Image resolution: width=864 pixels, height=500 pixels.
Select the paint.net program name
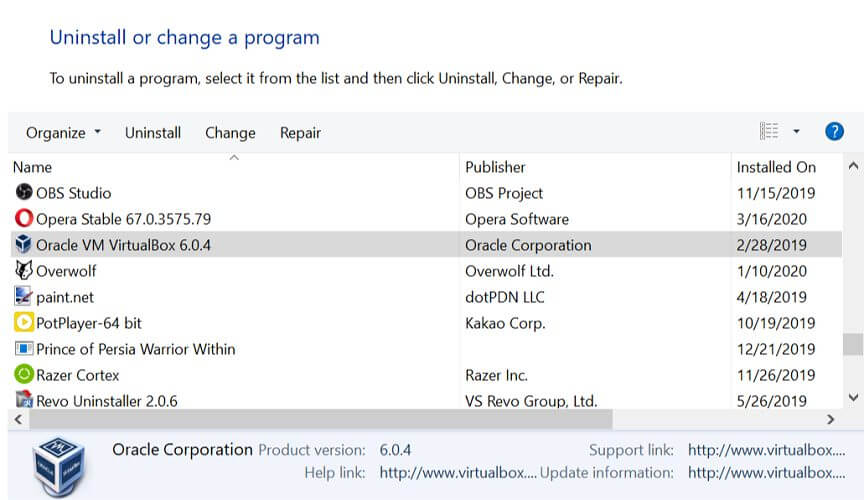(x=65, y=297)
